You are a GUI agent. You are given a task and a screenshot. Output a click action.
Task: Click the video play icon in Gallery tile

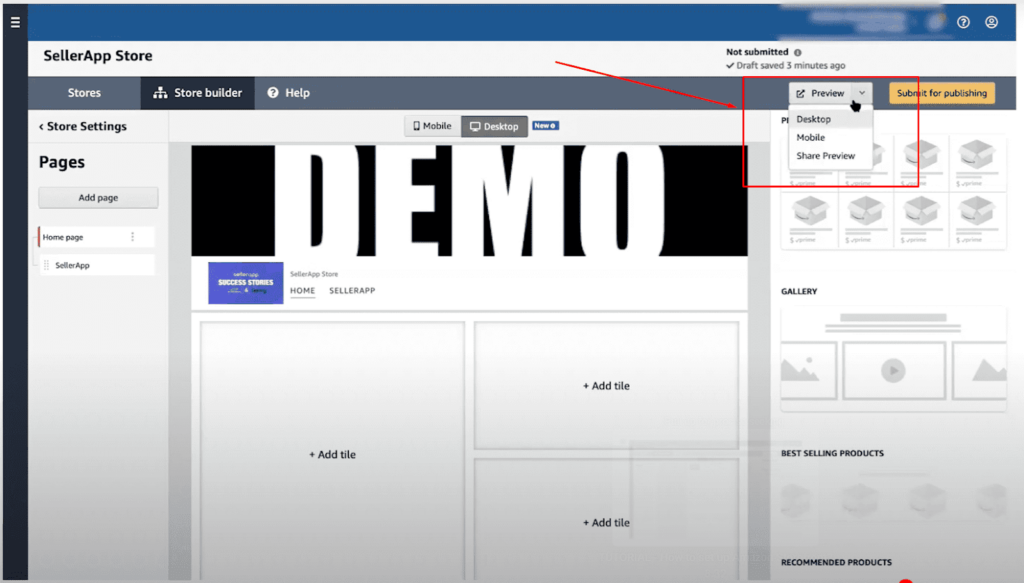coord(893,370)
